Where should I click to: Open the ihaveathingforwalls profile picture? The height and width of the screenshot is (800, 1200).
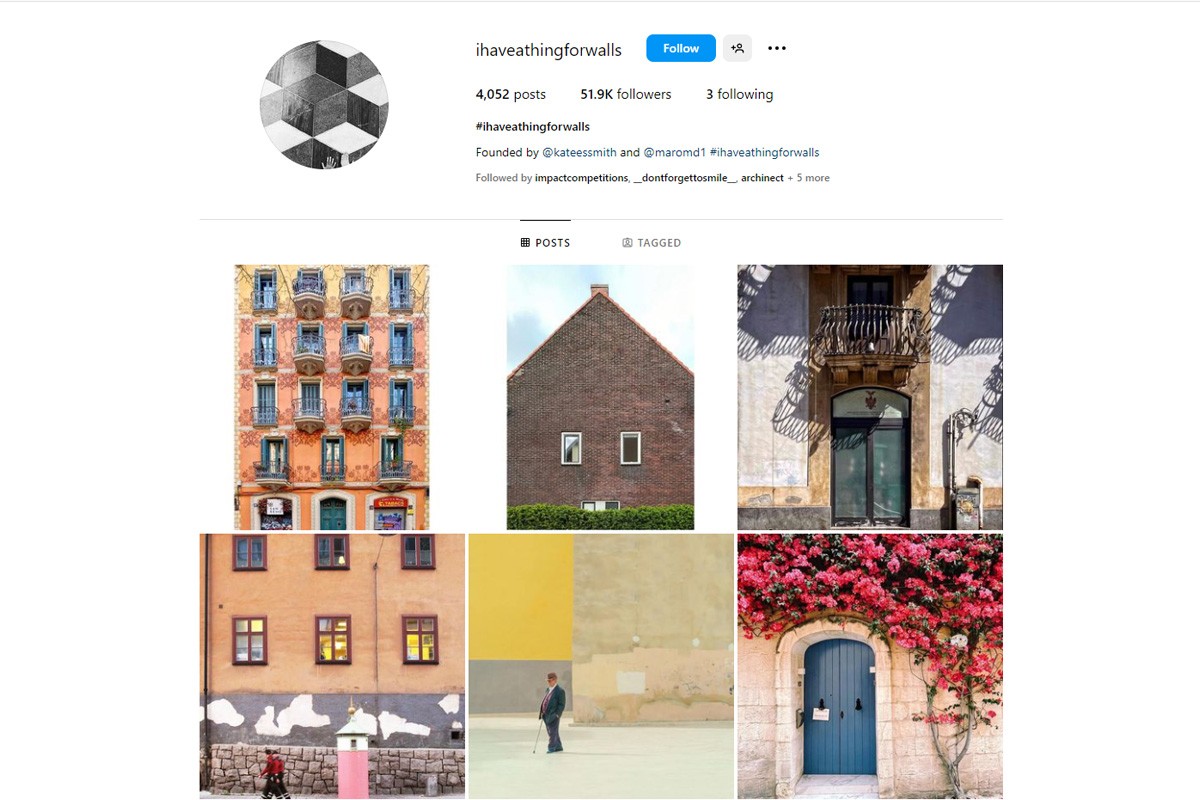(x=324, y=105)
